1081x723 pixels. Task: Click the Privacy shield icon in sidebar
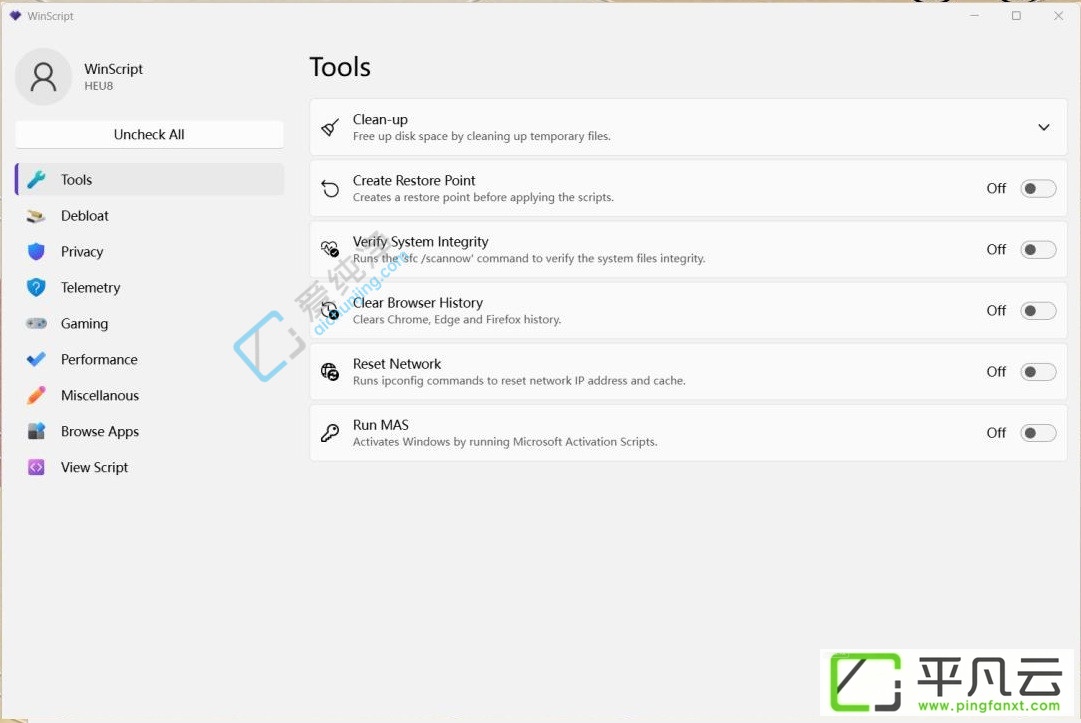[x=36, y=252]
